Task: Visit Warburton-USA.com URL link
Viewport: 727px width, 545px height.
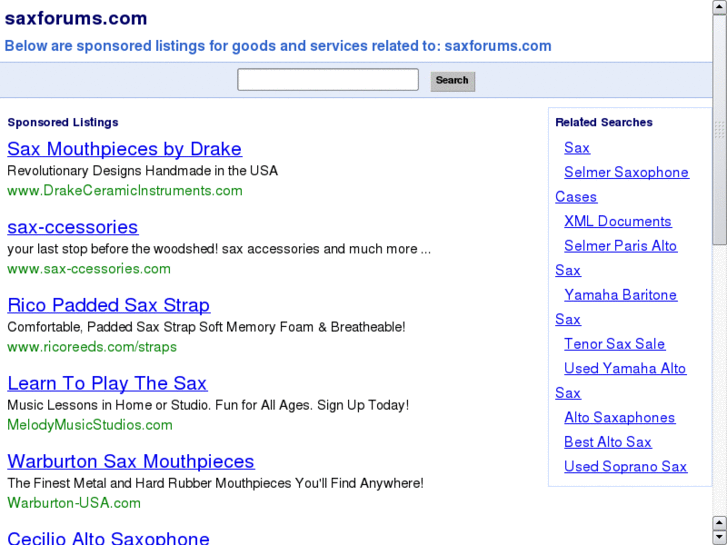Action: (74, 503)
